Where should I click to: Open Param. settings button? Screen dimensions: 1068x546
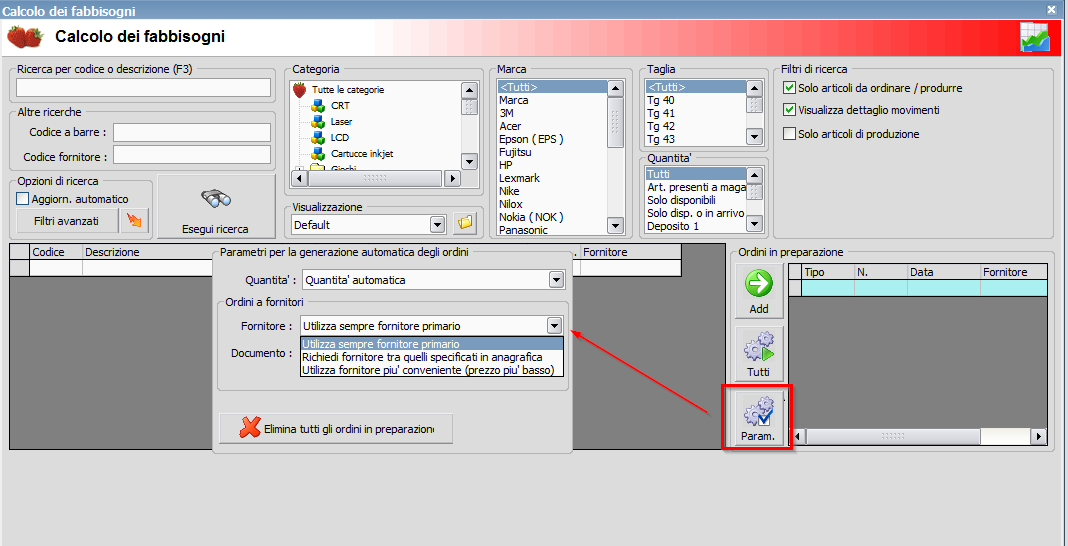759,417
